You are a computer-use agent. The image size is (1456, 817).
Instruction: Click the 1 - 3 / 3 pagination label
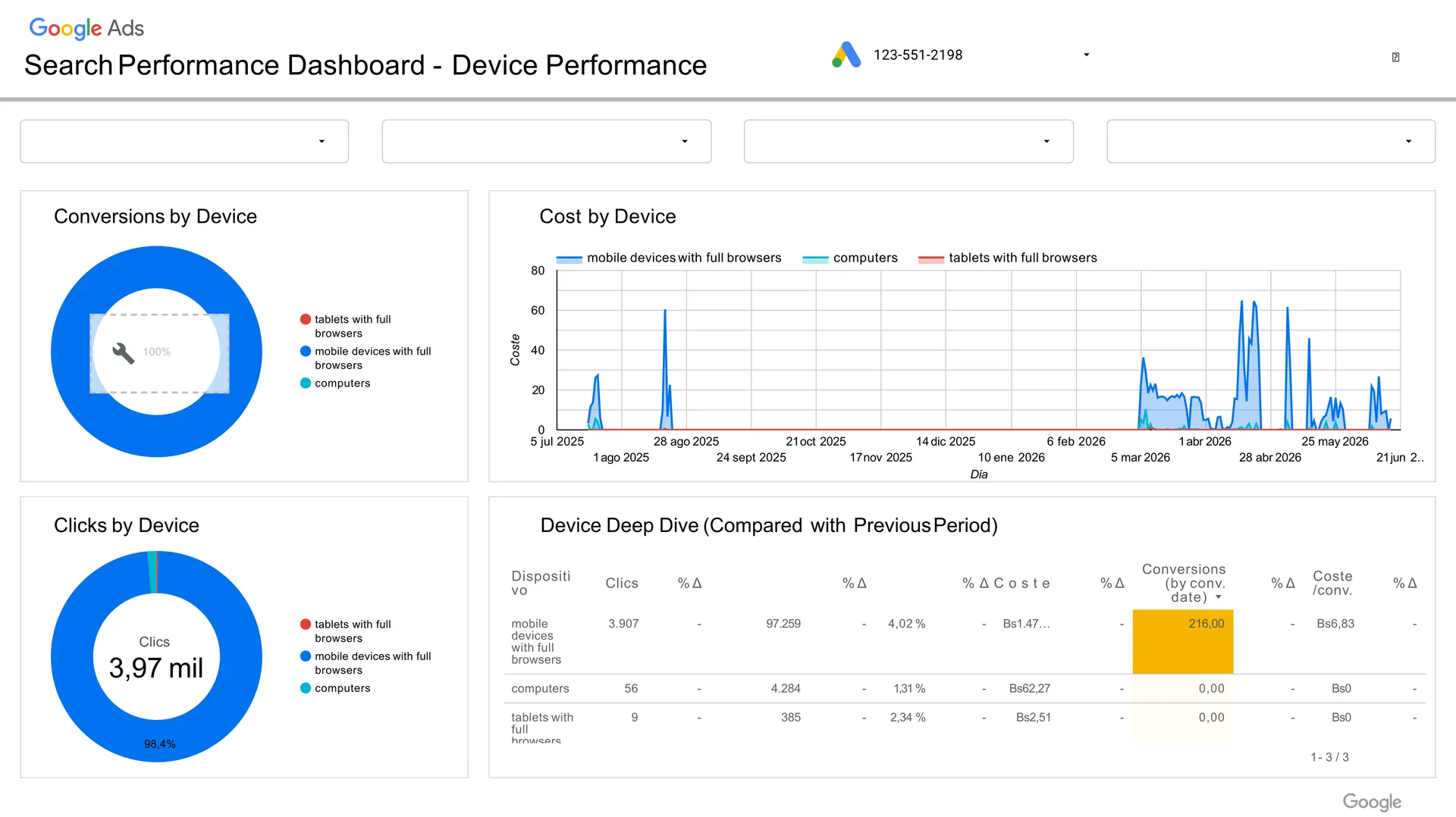(x=1329, y=757)
